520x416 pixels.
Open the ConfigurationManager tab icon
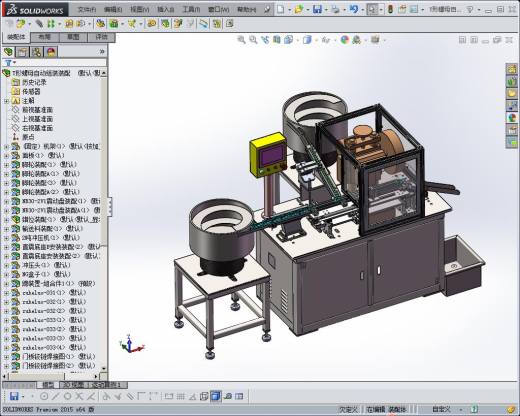pyautogui.click(x=37, y=52)
